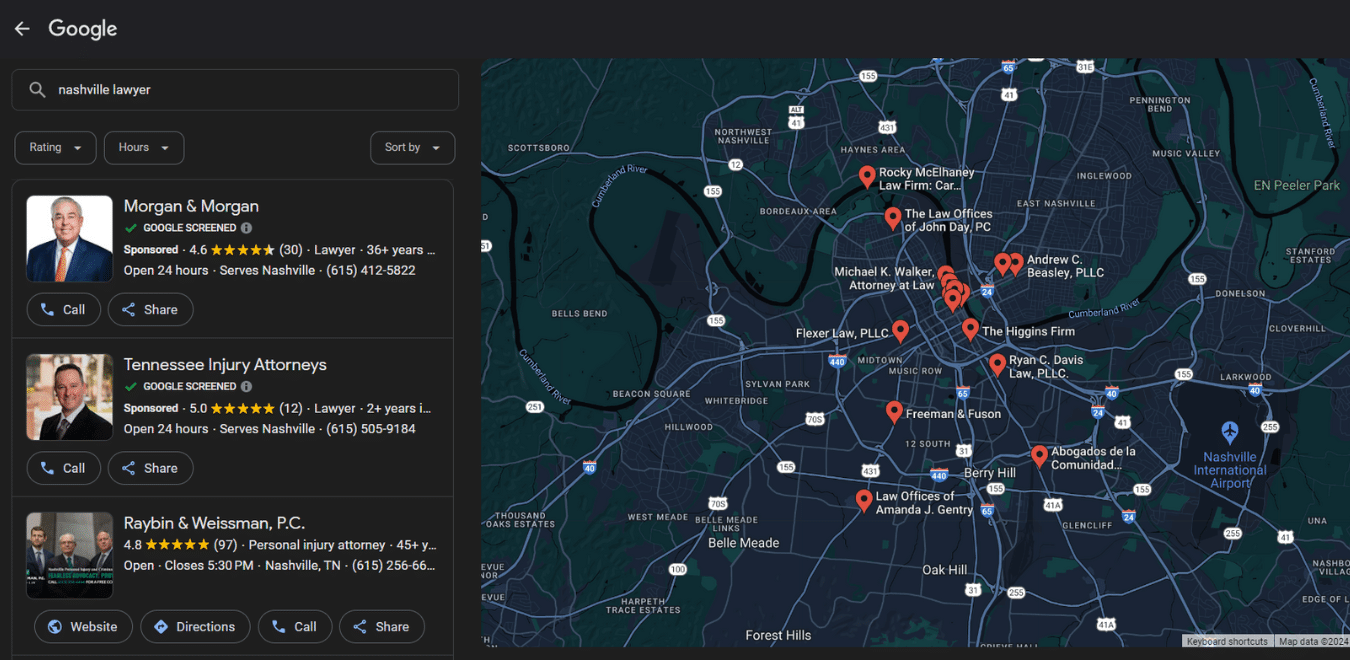Click the Forest Hills map label
1350x660 pixels.
pyautogui.click(x=778, y=635)
